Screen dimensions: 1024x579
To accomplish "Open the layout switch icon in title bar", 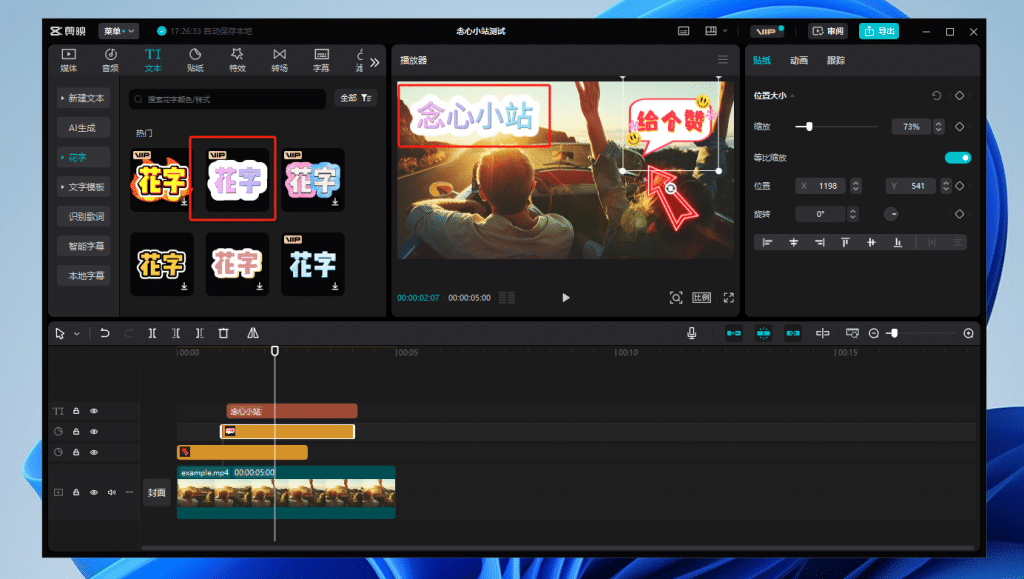I will (x=711, y=31).
